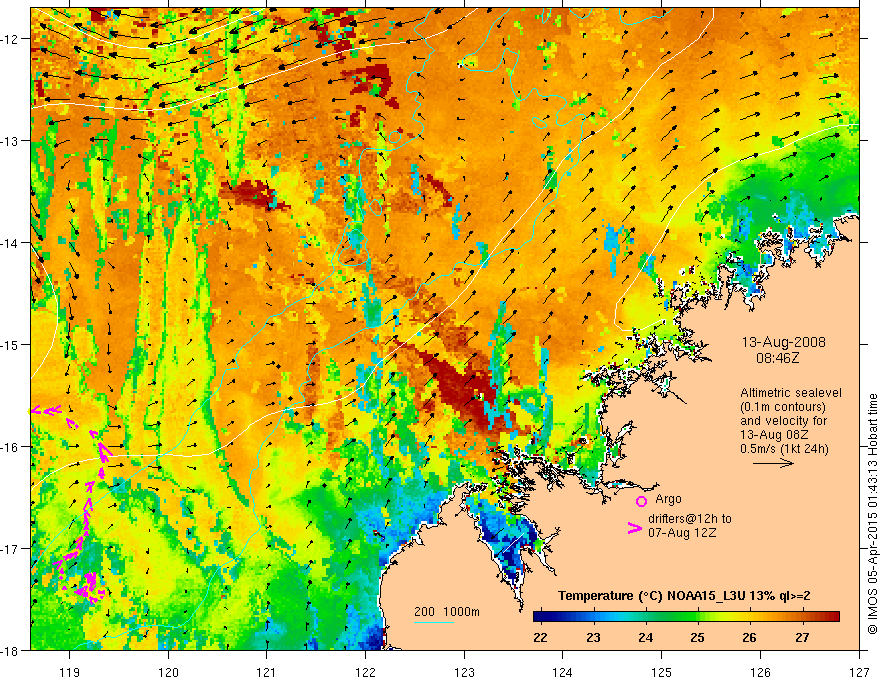The height and width of the screenshot is (680, 880).
Task: Click the color bar tick label 23
Action: (593, 637)
